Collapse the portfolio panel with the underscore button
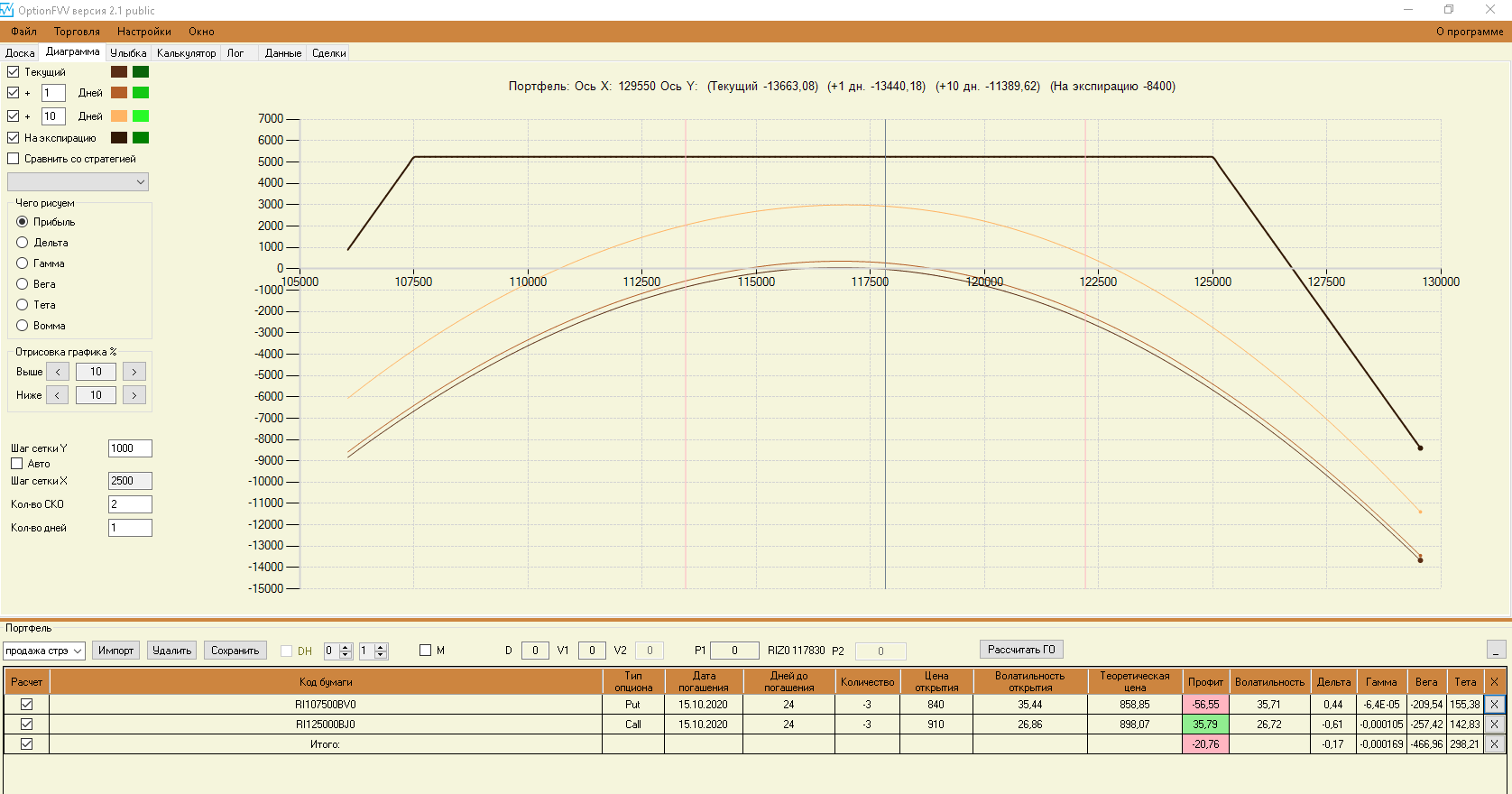This screenshot has width=1512, height=794. click(x=1496, y=650)
